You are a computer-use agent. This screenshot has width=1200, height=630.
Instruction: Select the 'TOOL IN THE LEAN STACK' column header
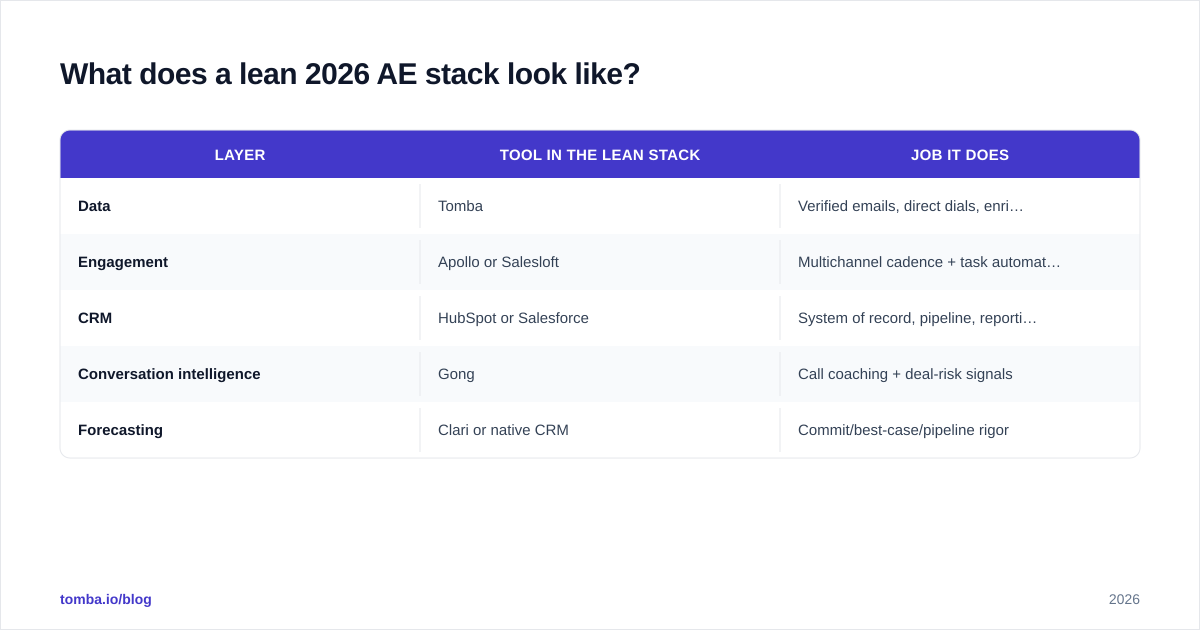600,155
